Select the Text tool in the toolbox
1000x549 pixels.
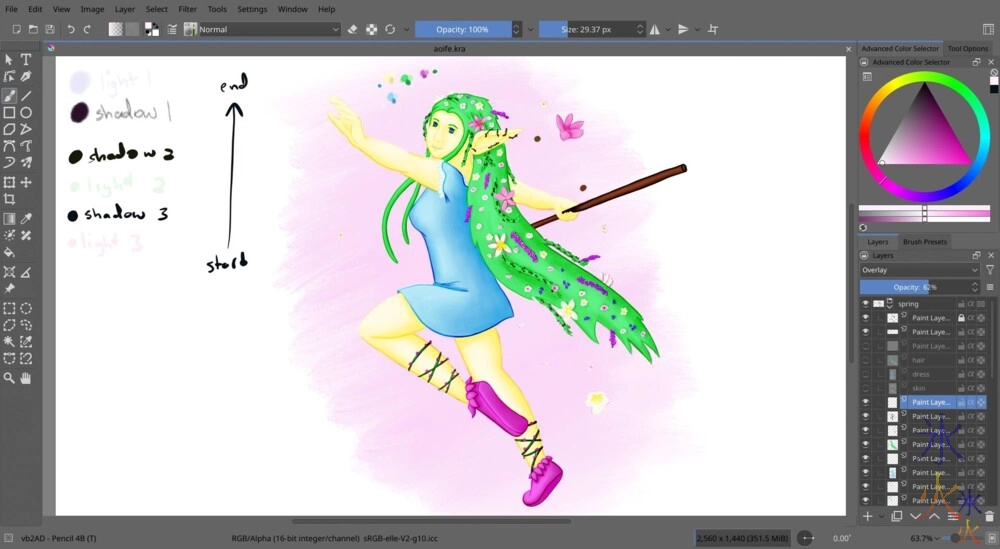[x=26, y=60]
